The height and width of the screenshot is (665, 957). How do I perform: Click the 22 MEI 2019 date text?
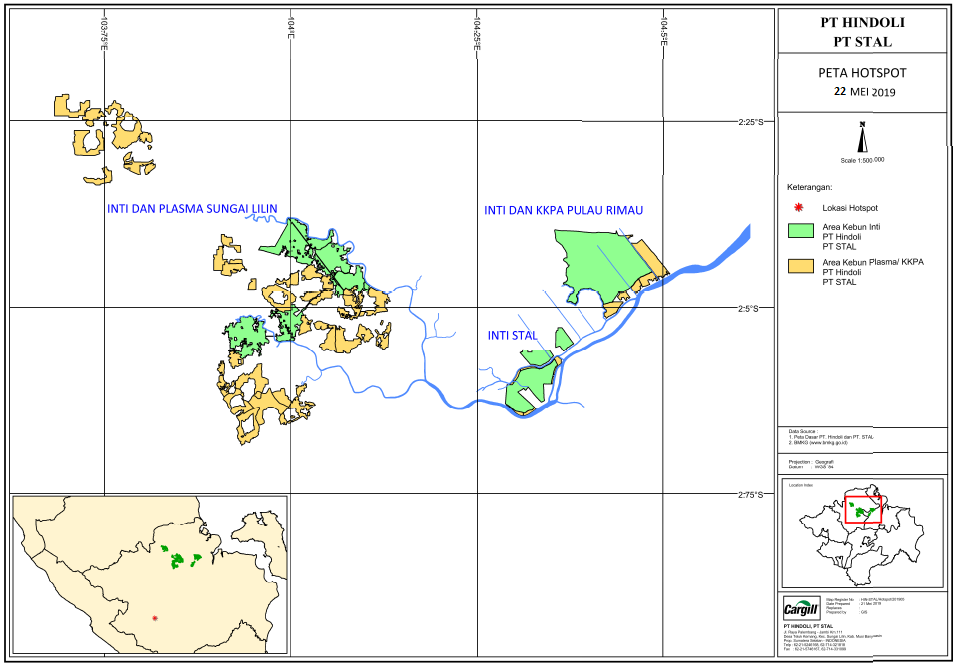[x=865, y=92]
